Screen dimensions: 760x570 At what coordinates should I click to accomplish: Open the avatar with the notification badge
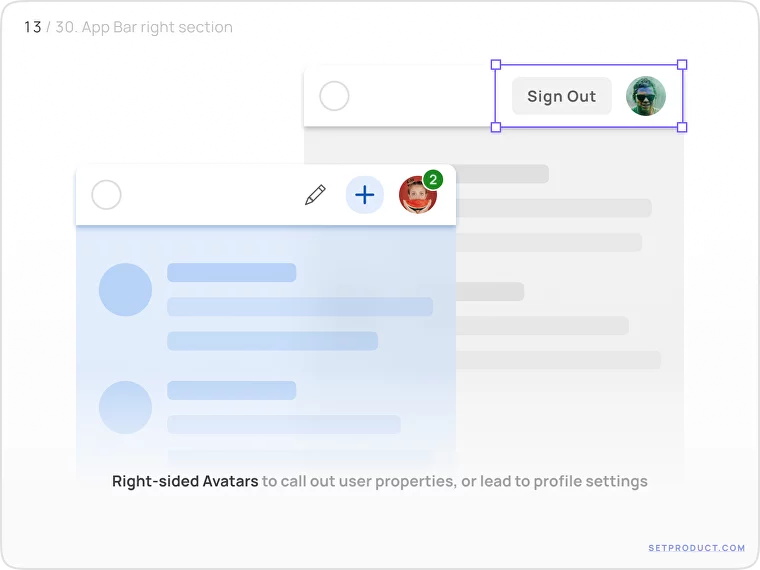(x=417, y=196)
